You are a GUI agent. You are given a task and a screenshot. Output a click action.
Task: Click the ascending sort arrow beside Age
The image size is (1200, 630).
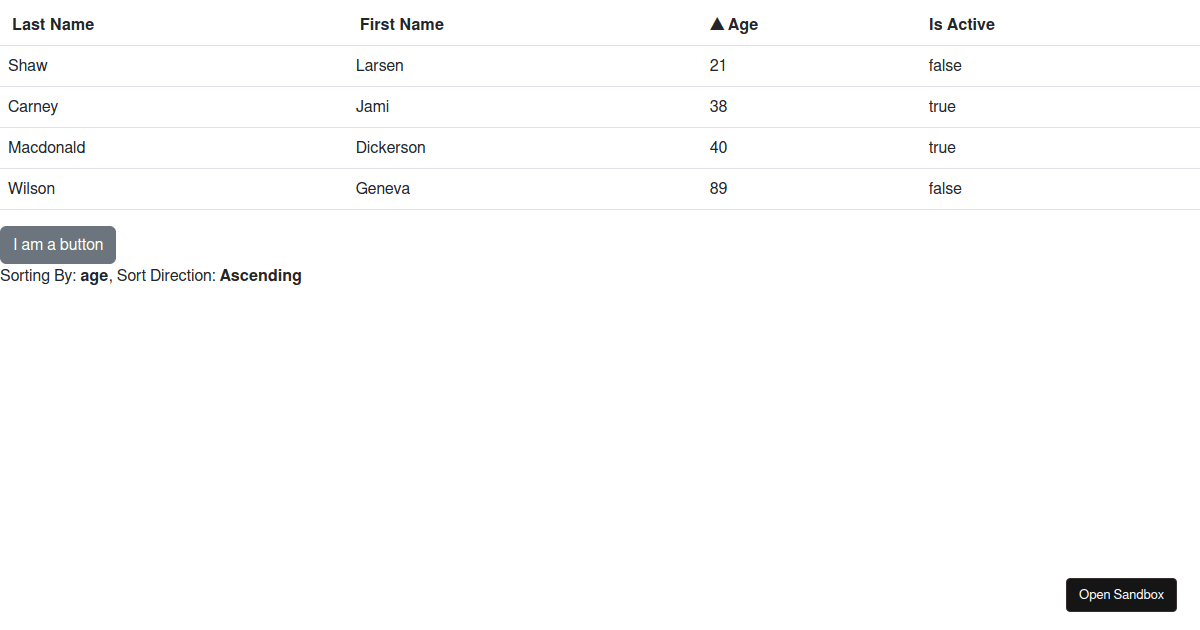coord(717,24)
